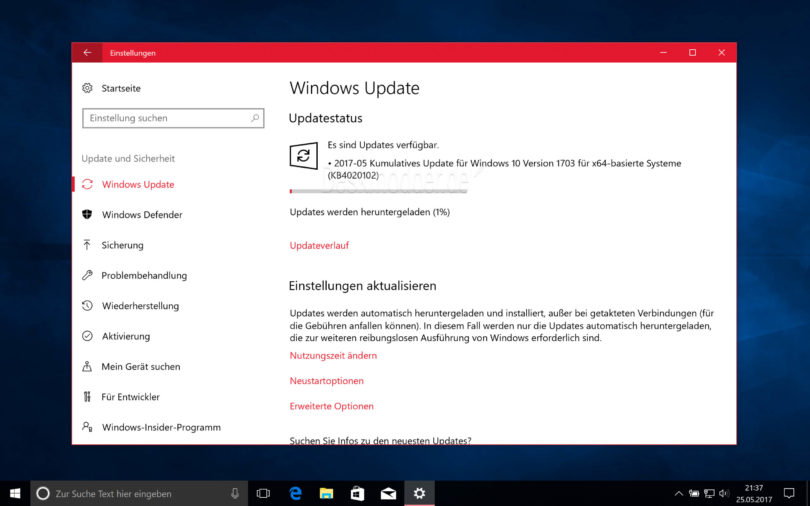Click the Settings gear taskbar icon
The image size is (810, 506).
pos(419,494)
